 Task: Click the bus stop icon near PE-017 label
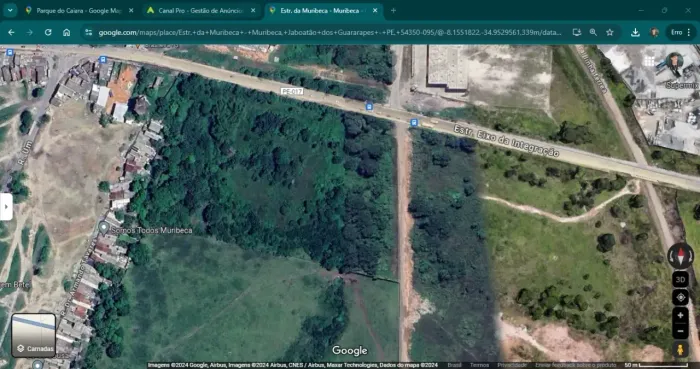click(369, 107)
